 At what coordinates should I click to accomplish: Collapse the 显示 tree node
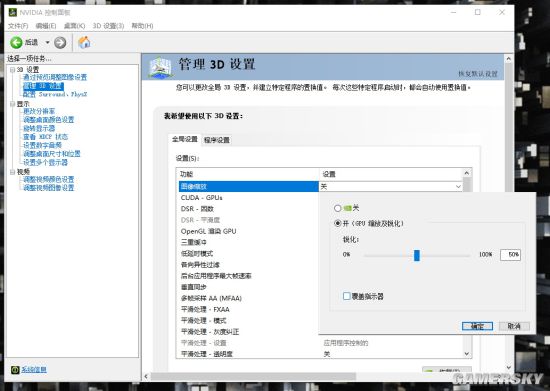tap(13, 104)
